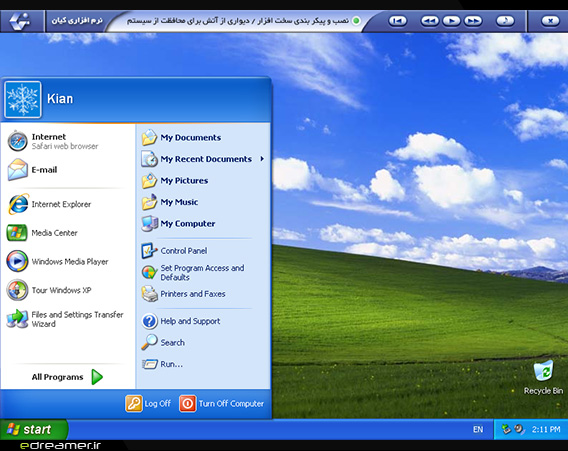Expand My Recent Documents submenu arrow
Image resolution: width=568 pixels, height=451 pixels.
coord(262,159)
